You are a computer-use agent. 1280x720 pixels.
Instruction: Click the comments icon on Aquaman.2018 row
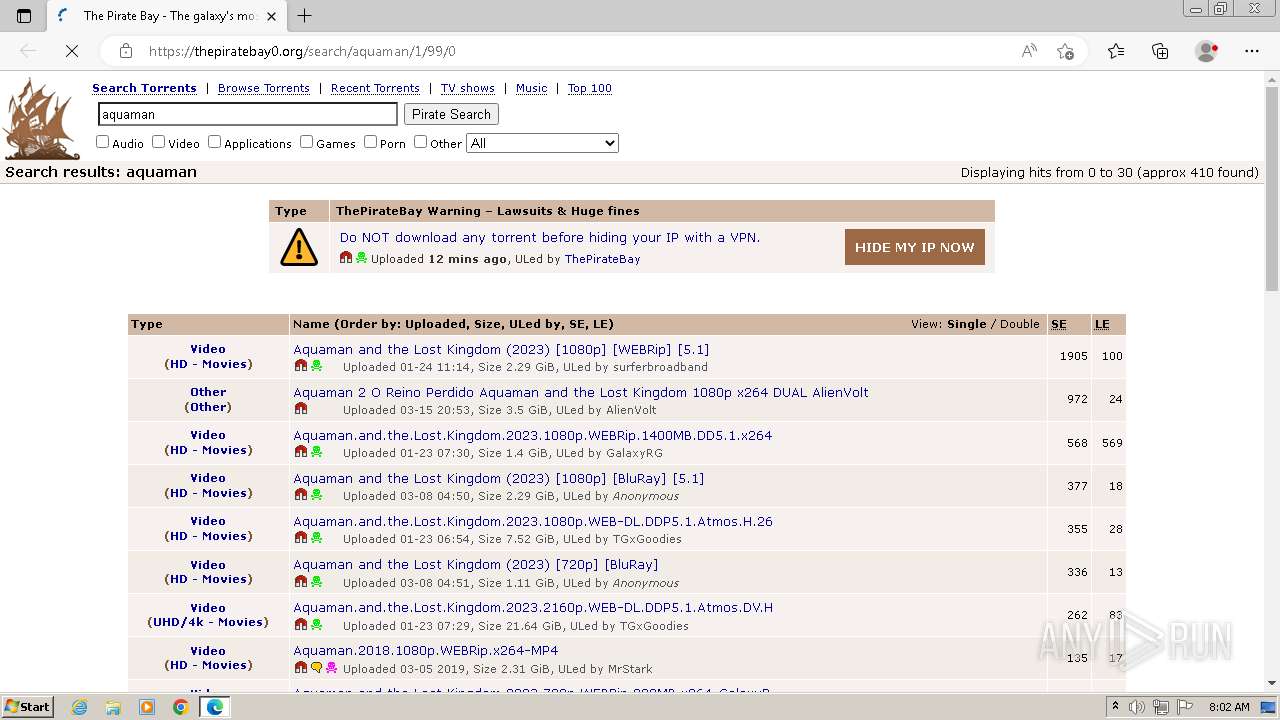pos(316,668)
